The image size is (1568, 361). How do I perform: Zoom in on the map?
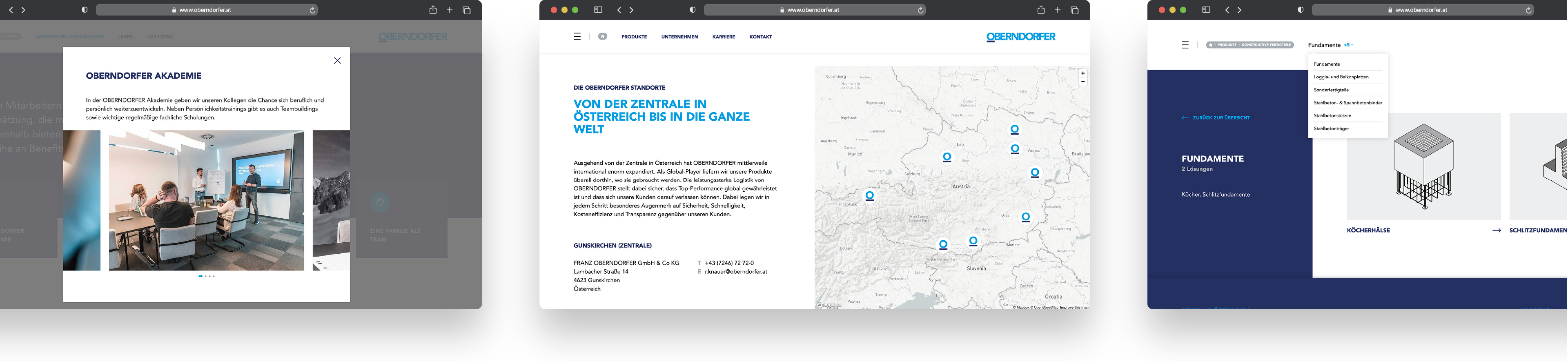(x=1083, y=73)
